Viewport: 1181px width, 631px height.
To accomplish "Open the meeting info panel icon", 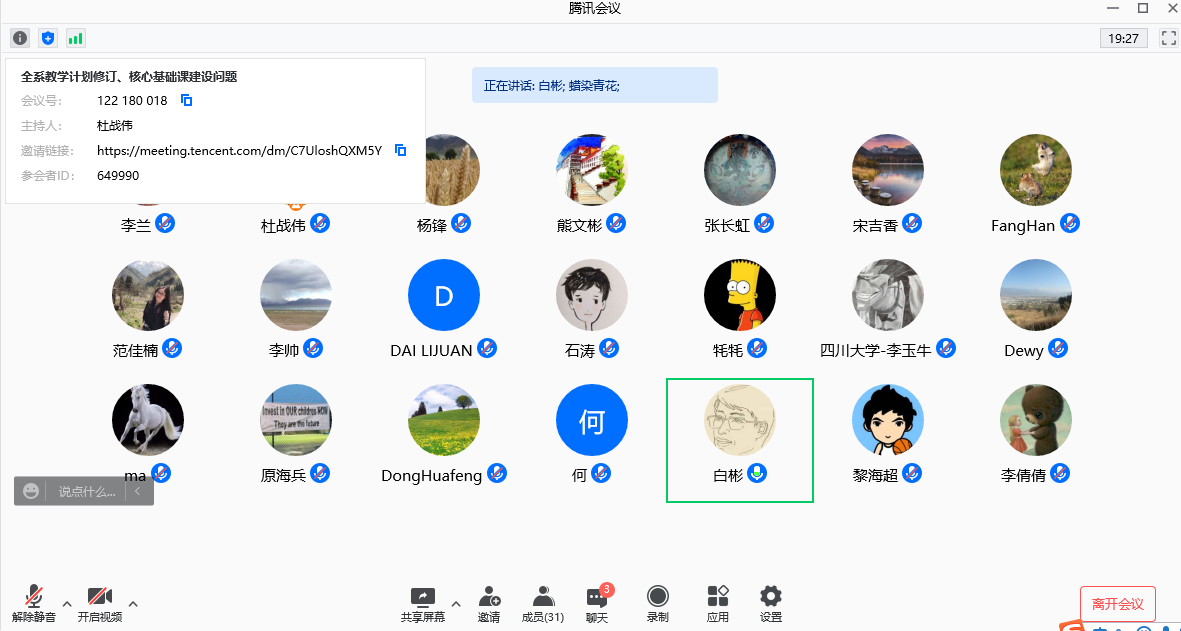I will 19,37.
